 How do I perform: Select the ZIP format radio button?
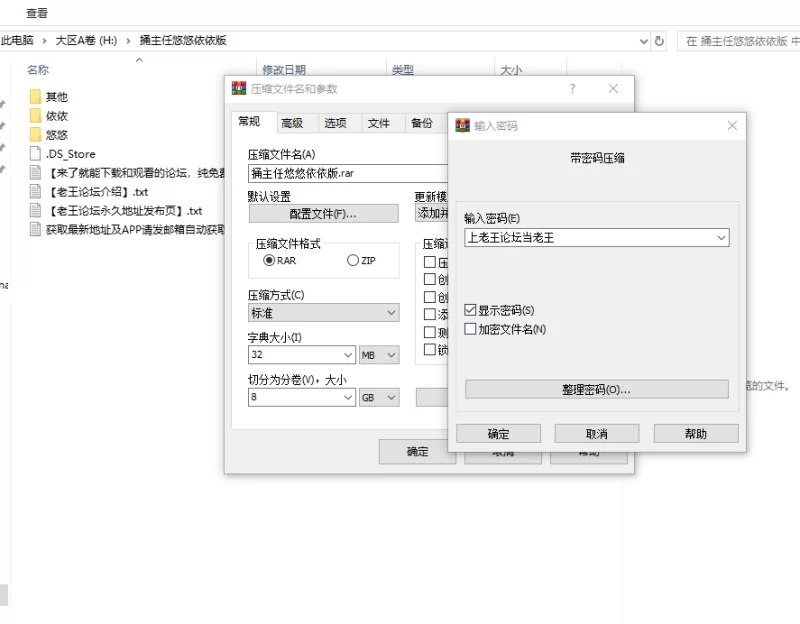pos(352,260)
